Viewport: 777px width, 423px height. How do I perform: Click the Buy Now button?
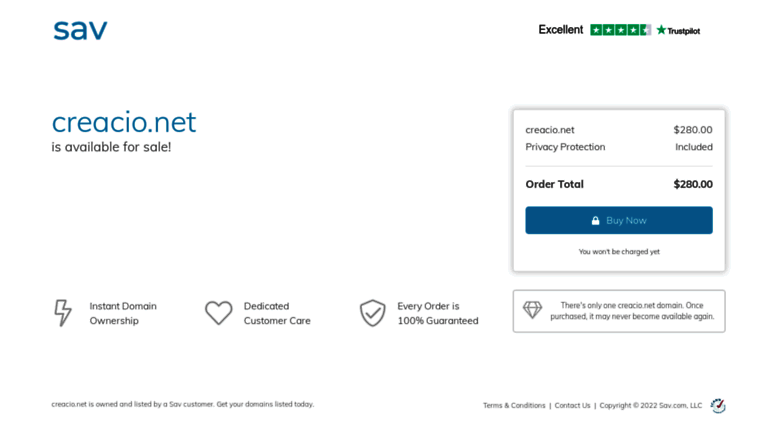point(619,220)
